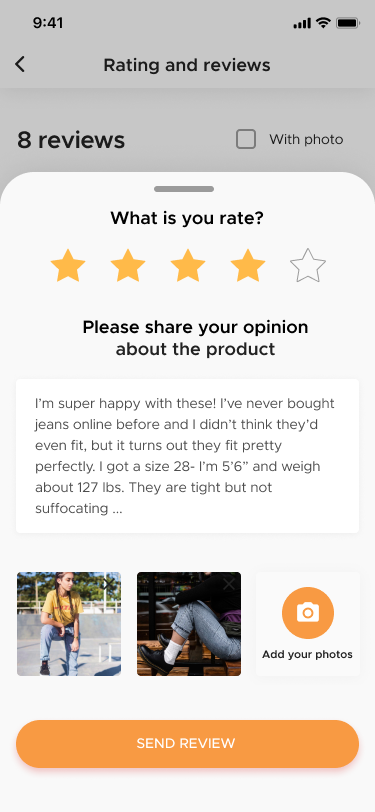Click the review text field
The image size is (375, 812).
pyautogui.click(x=188, y=456)
